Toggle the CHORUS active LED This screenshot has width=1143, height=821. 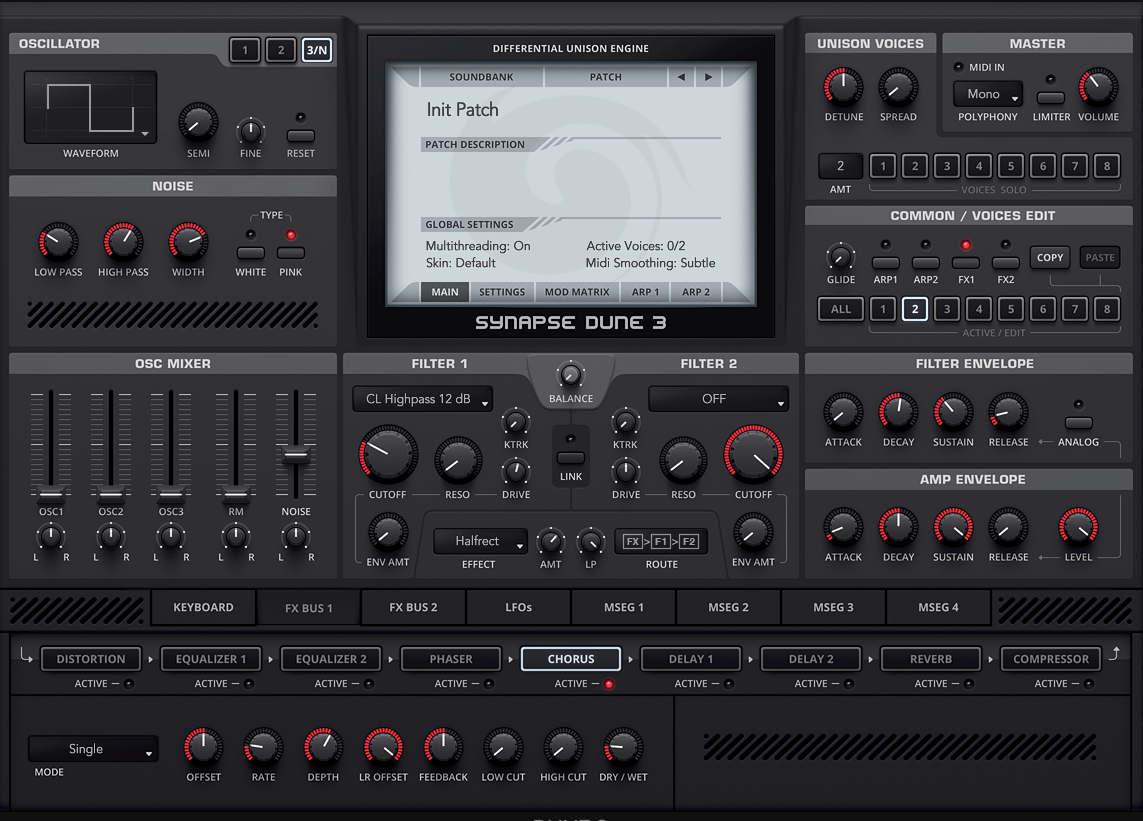point(609,684)
